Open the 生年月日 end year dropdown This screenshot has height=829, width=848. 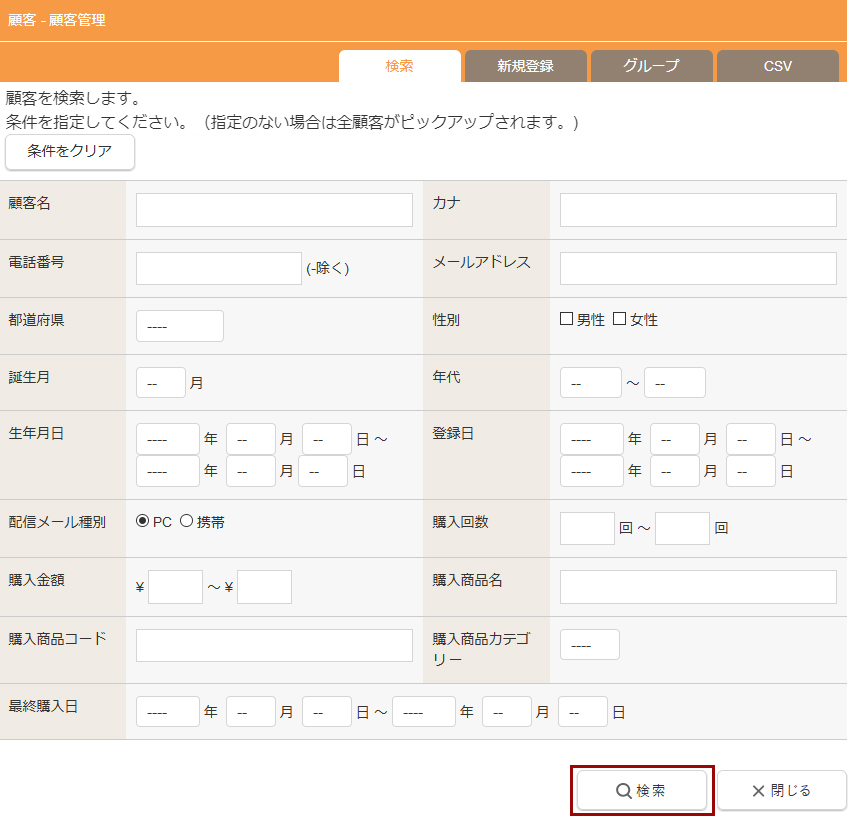[x=168, y=471]
